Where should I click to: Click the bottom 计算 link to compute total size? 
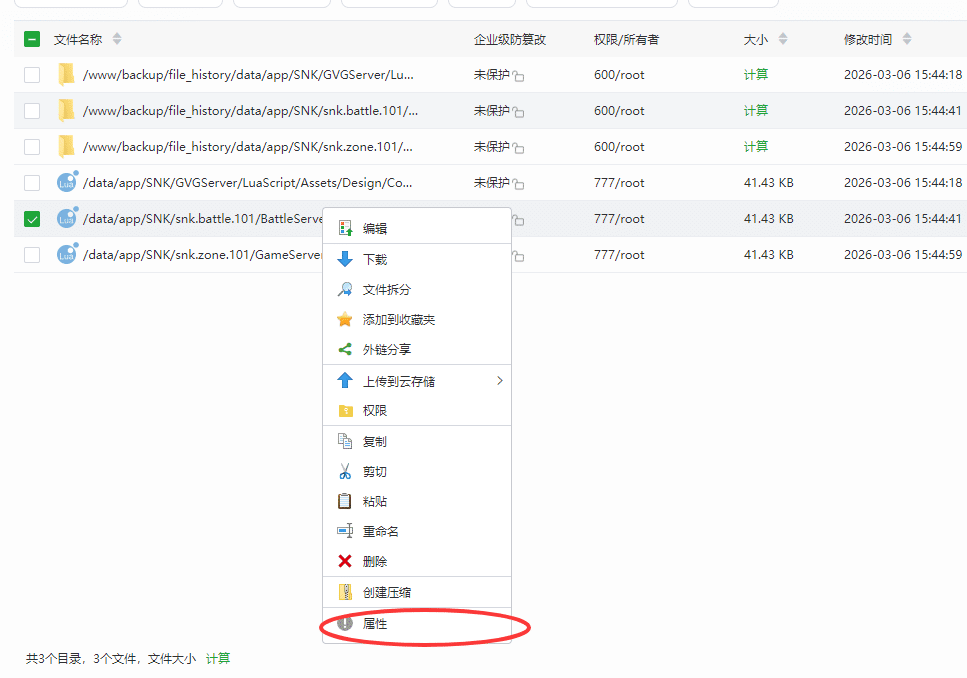[x=216, y=658]
